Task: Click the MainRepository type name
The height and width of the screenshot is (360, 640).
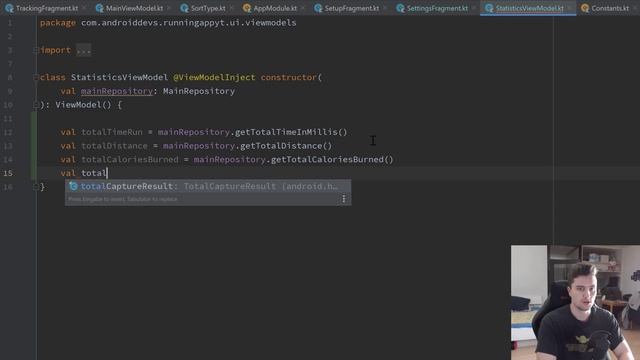Action: 199,91
